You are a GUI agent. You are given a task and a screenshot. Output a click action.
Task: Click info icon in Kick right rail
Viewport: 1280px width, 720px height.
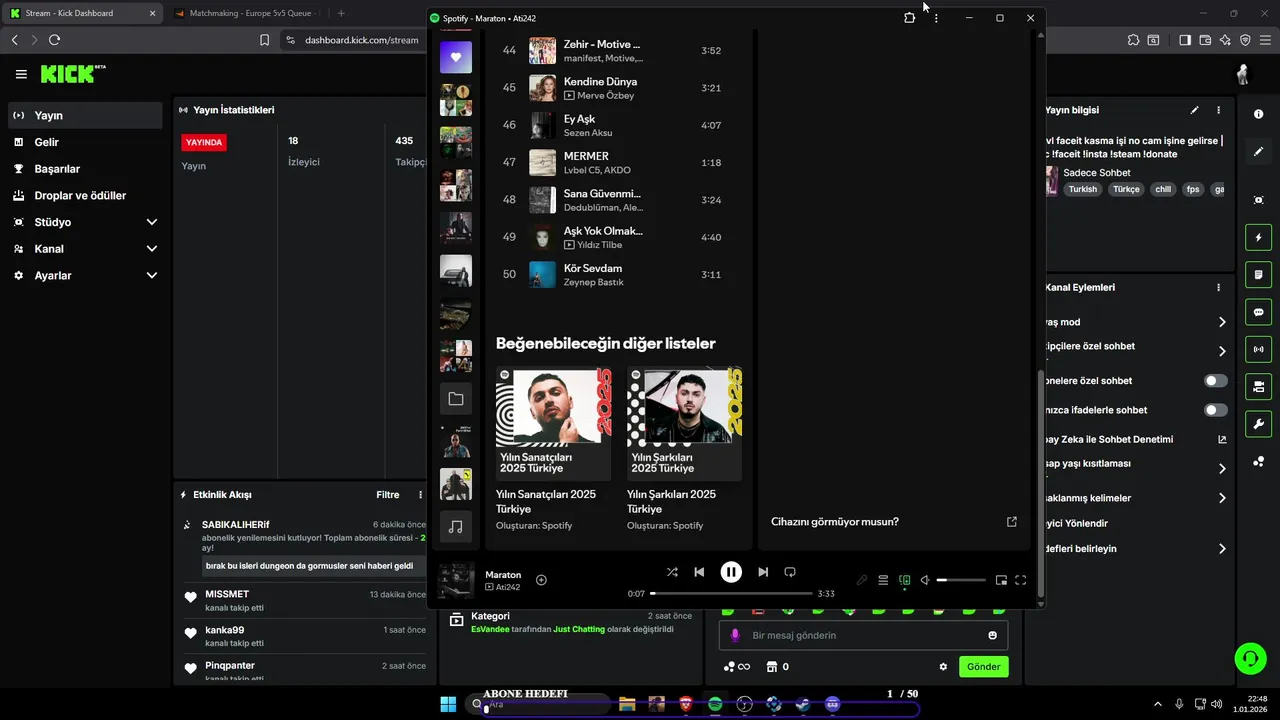(1259, 114)
